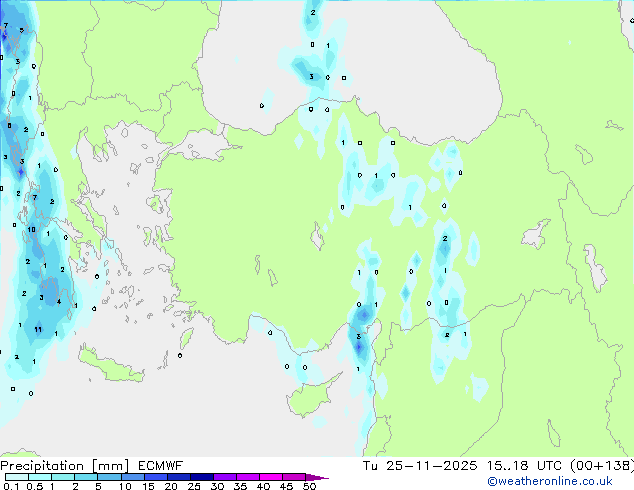Click the '30' legend scale label
The height and width of the screenshot is (490, 634).
click(217, 486)
